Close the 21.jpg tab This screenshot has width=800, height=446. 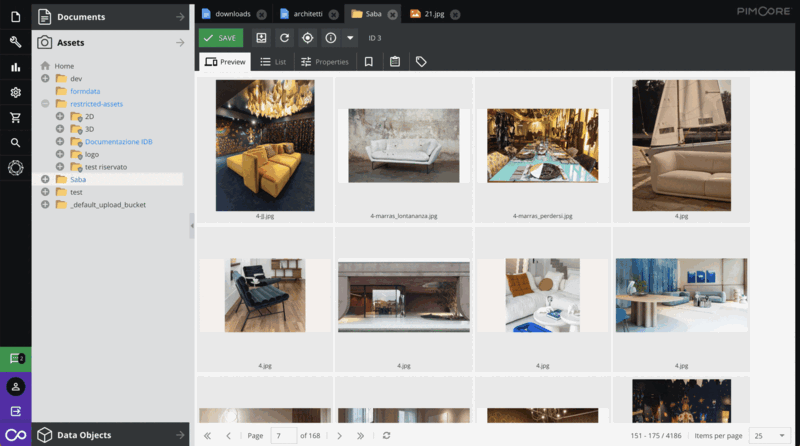pyautogui.click(x=455, y=15)
